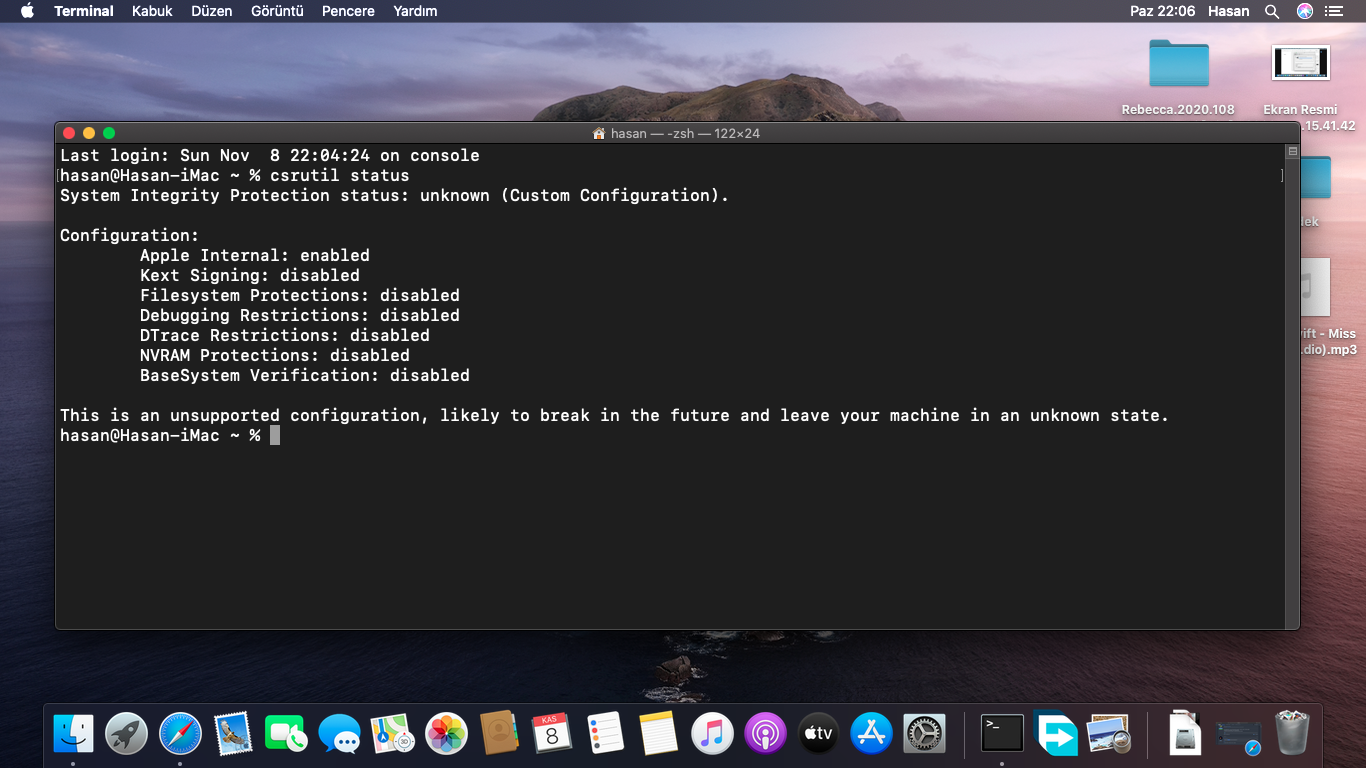
Task: Open Launchpad from the dock
Action: pyautogui.click(x=127, y=734)
